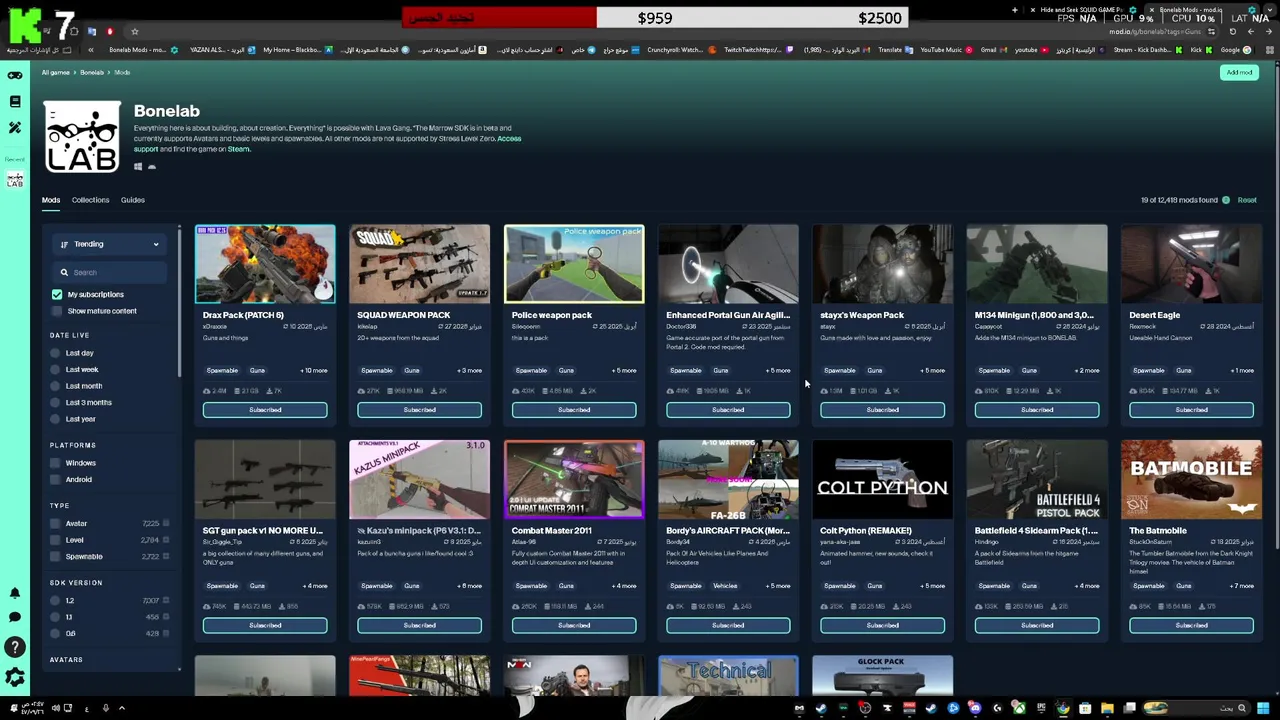Image resolution: width=1280 pixels, height=720 pixels.
Task: Open the tools icon in the mod.io sidebar
Action: [15, 127]
